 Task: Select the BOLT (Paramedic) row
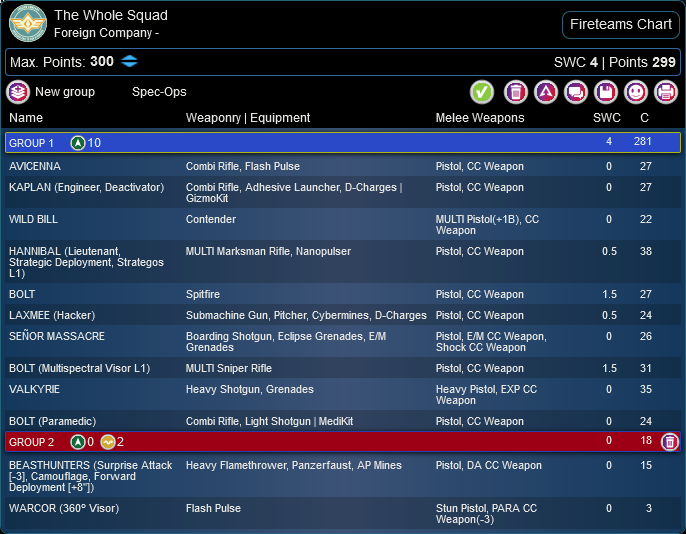(x=343, y=421)
